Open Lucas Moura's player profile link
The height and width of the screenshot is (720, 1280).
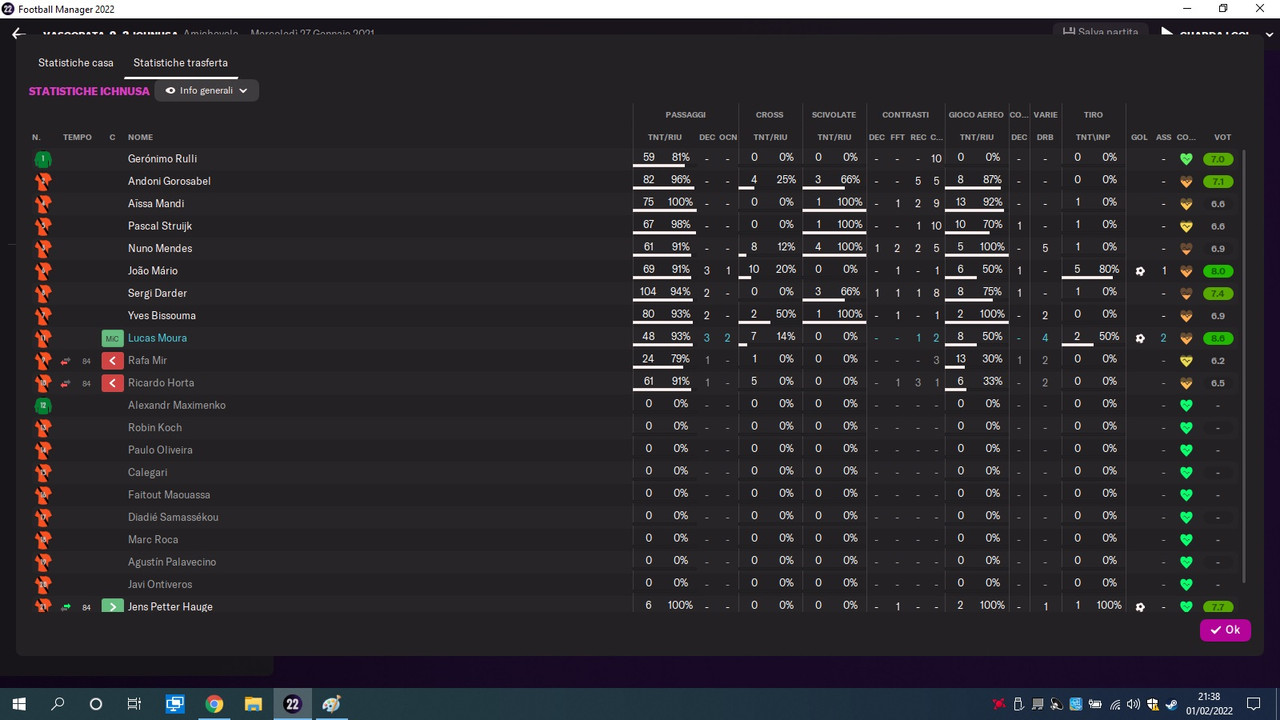[157, 338]
